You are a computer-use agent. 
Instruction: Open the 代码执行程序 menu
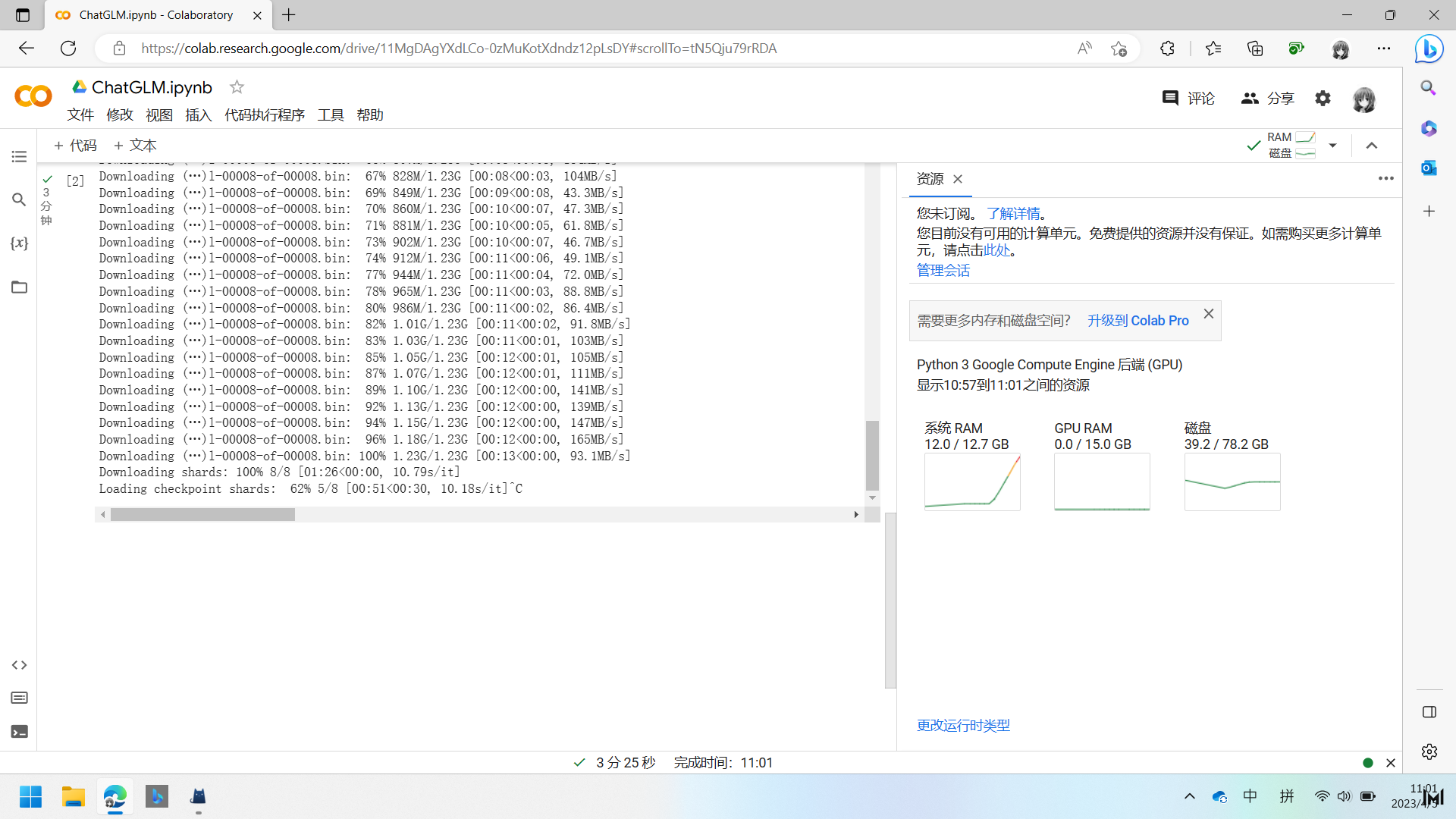coord(265,115)
